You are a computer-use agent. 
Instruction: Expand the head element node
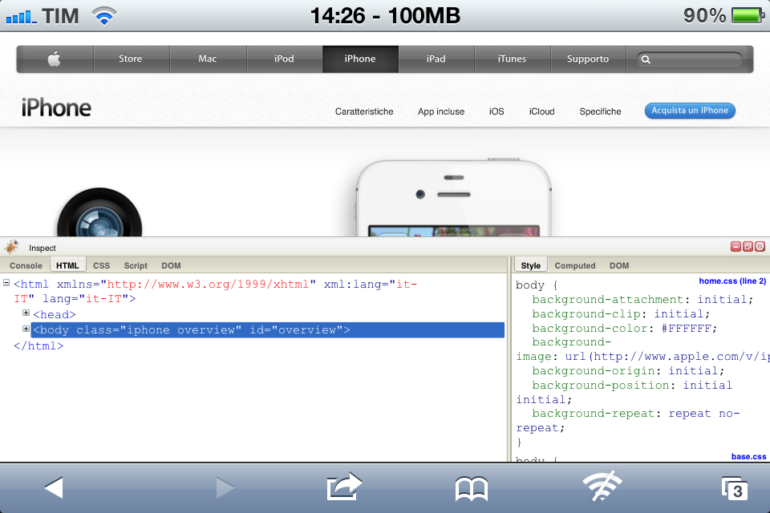pos(26,313)
